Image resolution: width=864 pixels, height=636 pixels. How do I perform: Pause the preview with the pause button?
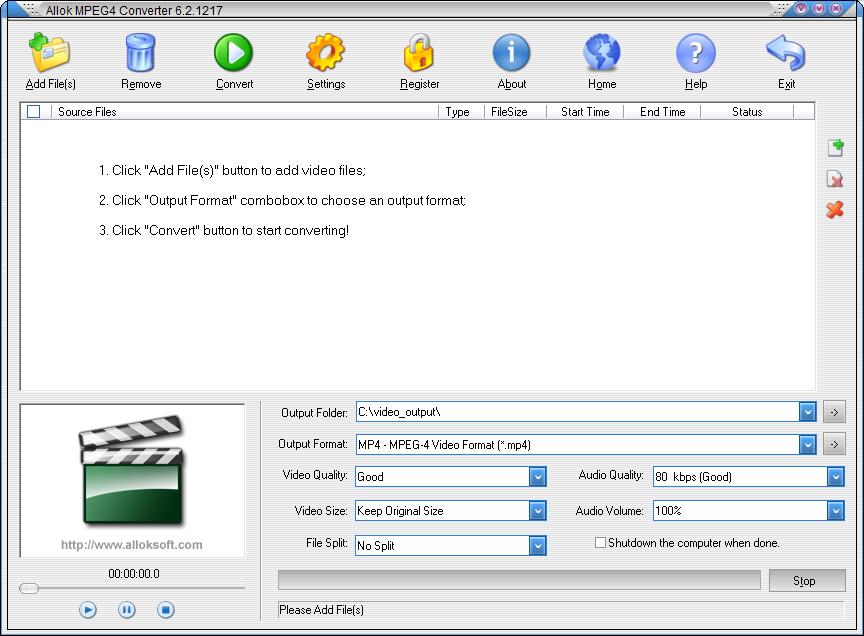[x=127, y=610]
